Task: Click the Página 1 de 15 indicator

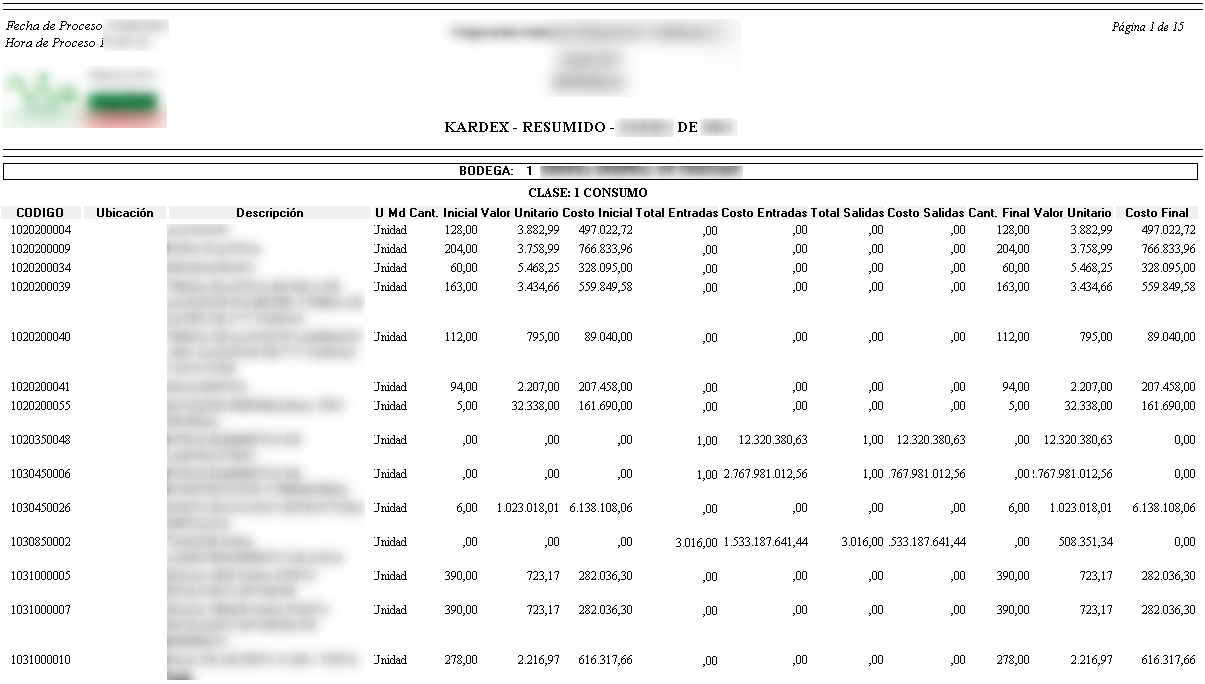Action: pyautogui.click(x=1147, y=27)
